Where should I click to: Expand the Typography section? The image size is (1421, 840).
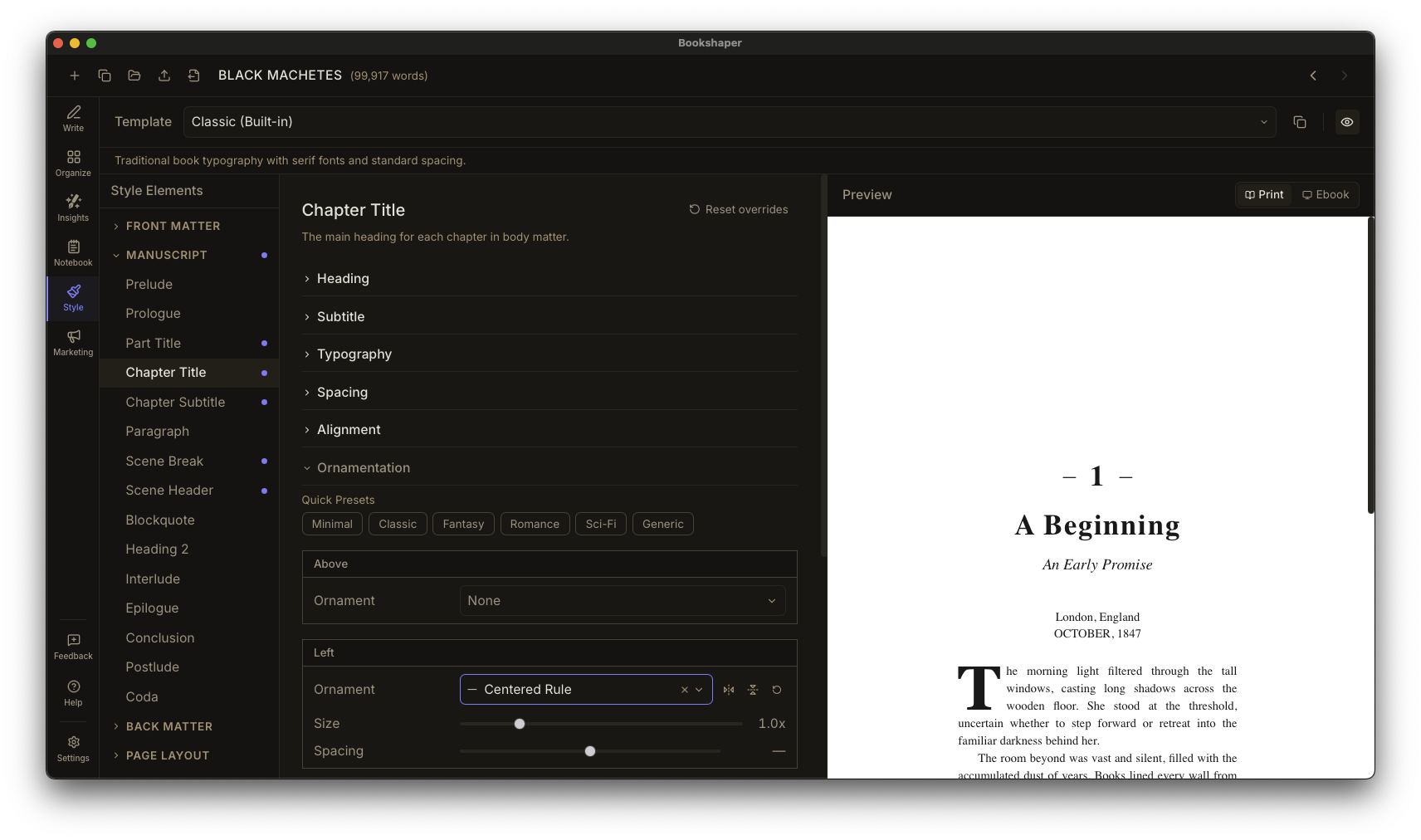(x=354, y=354)
